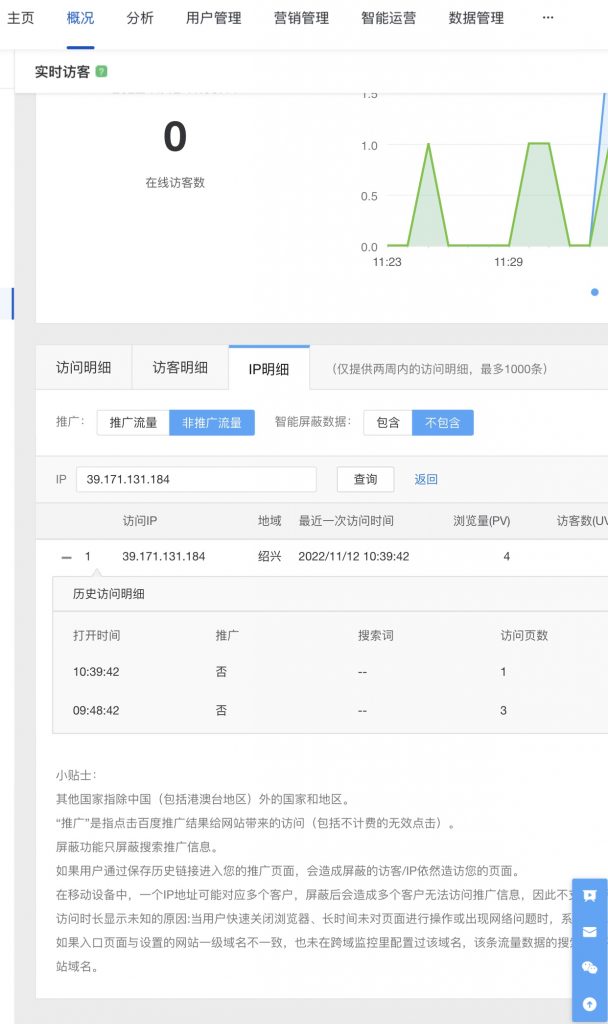Click the IP search input field
Viewport: 608px width, 1024px height.
click(196, 479)
